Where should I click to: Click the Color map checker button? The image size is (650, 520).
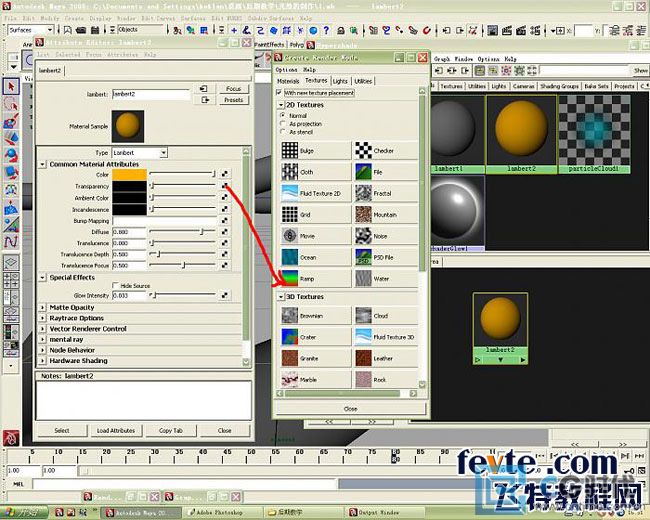pos(224,174)
